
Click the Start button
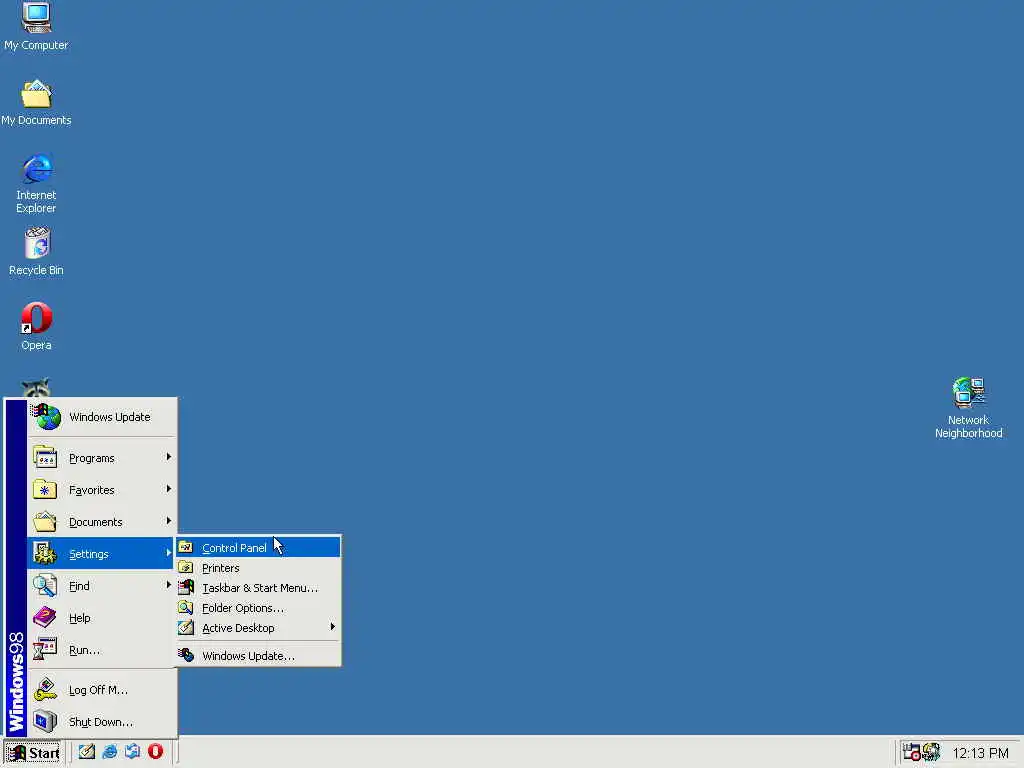pos(33,752)
